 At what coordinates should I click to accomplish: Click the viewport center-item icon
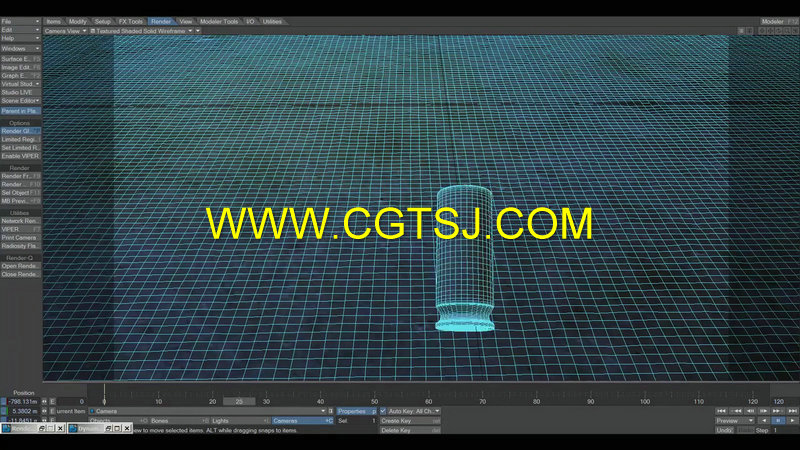pyautogui.click(x=762, y=31)
